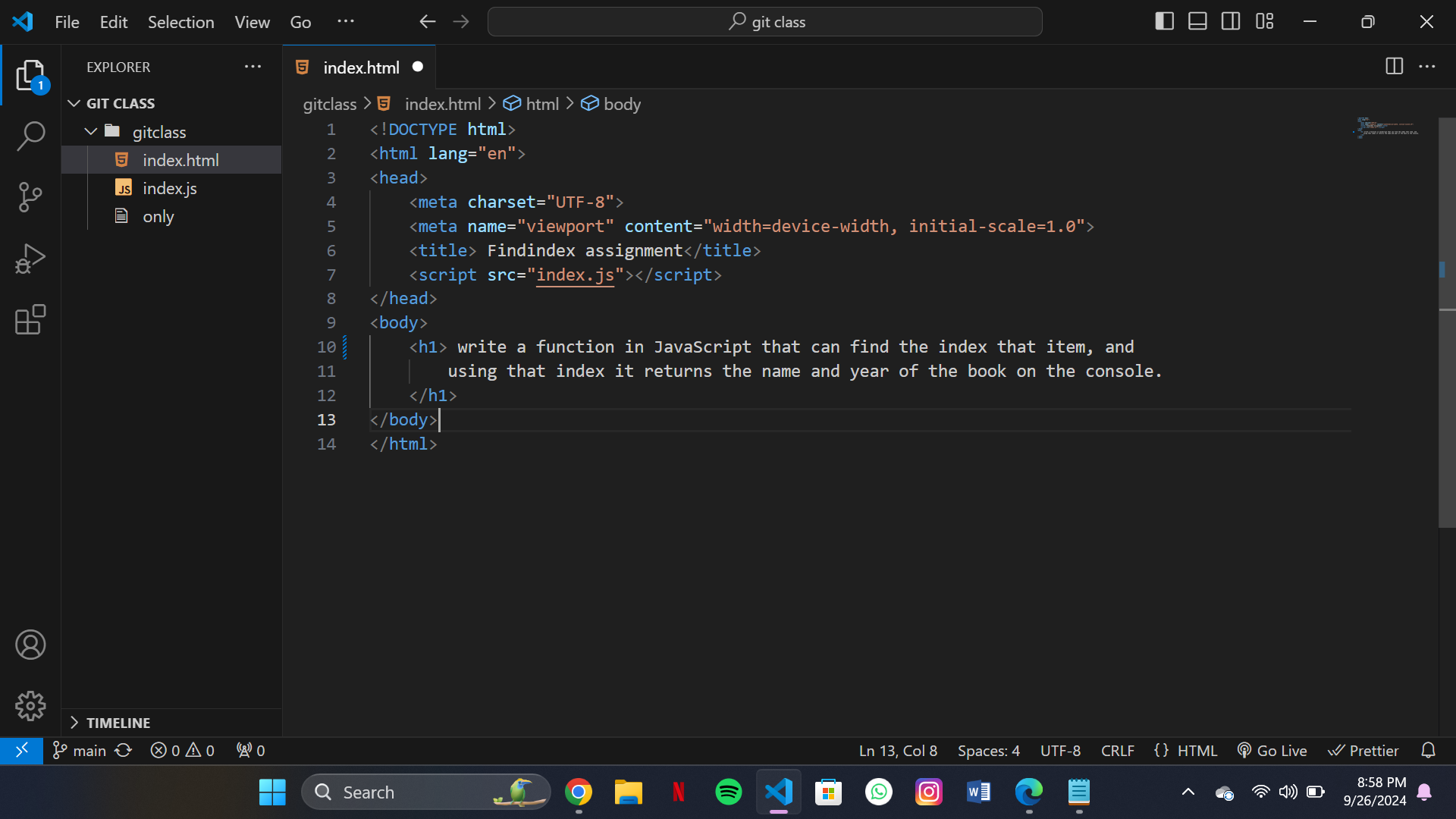Toggle the Secondary Side Bar visibility

[1231, 21]
